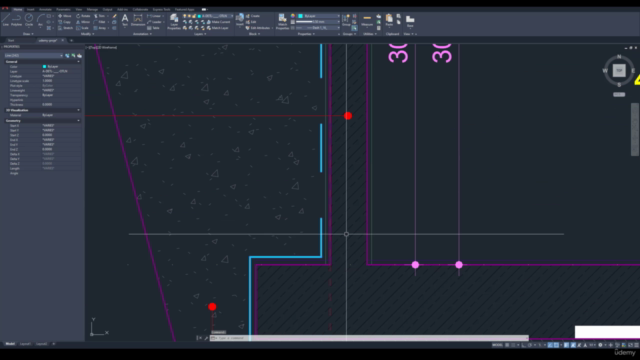Screen dimensions: 640x360
Task: Click the Leader annotation button
Action: point(155,22)
